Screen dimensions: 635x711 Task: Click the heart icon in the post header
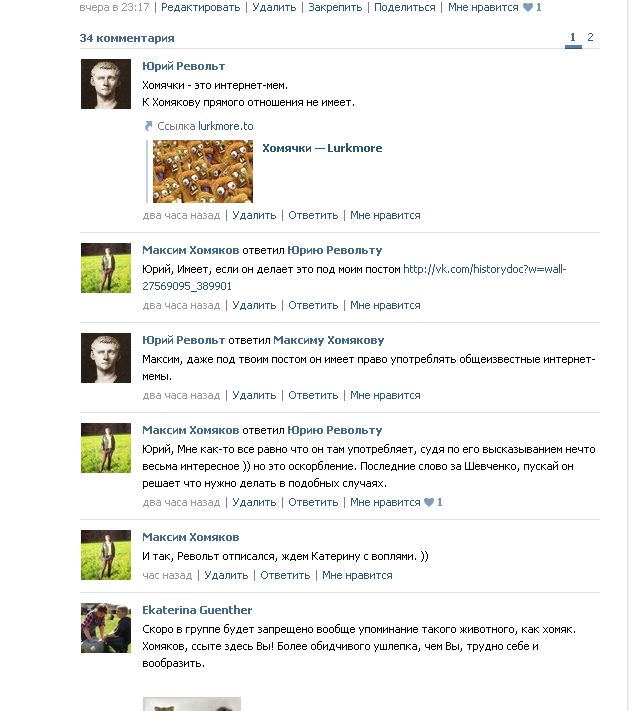pos(527,7)
